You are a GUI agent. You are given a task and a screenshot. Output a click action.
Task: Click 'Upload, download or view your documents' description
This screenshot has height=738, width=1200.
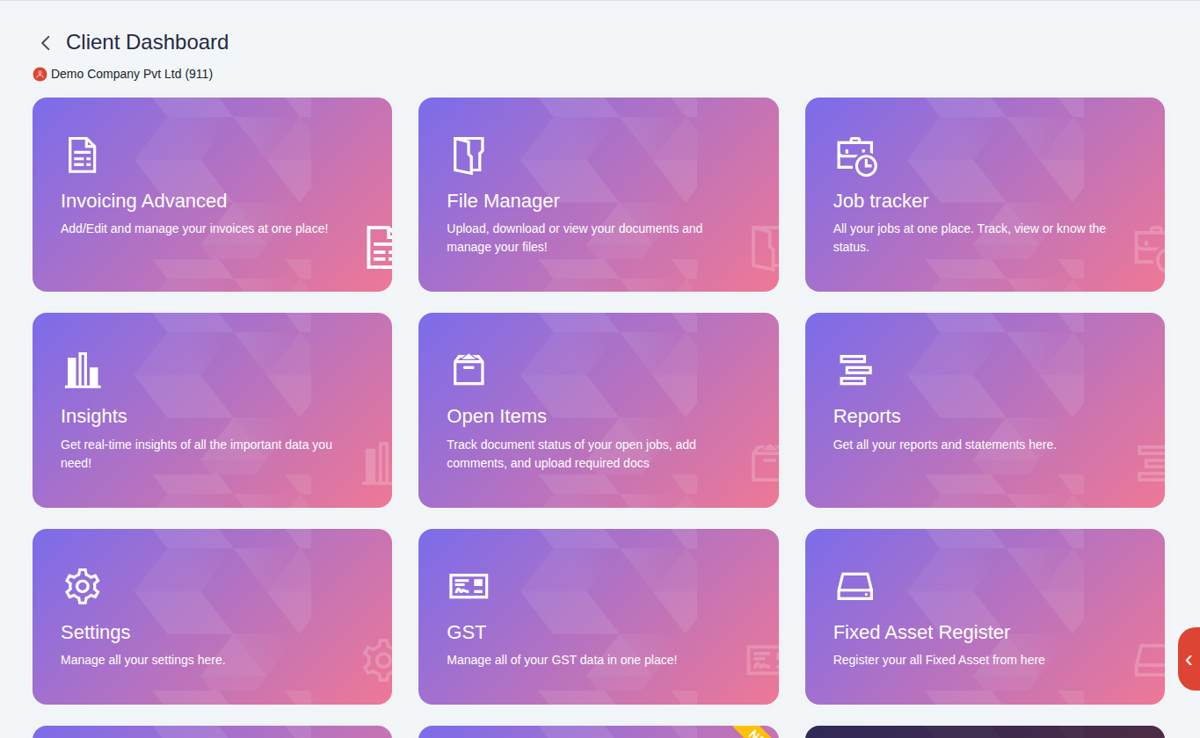575,238
